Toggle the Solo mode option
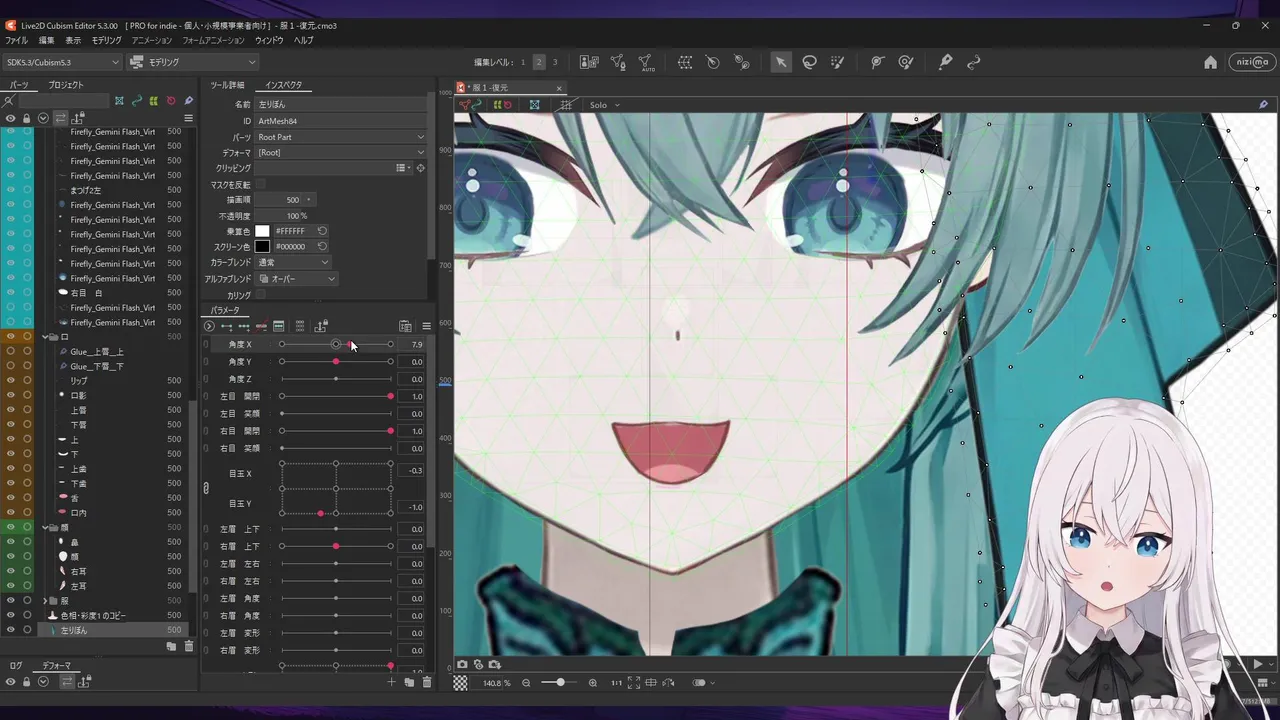1280x720 pixels. [604, 105]
